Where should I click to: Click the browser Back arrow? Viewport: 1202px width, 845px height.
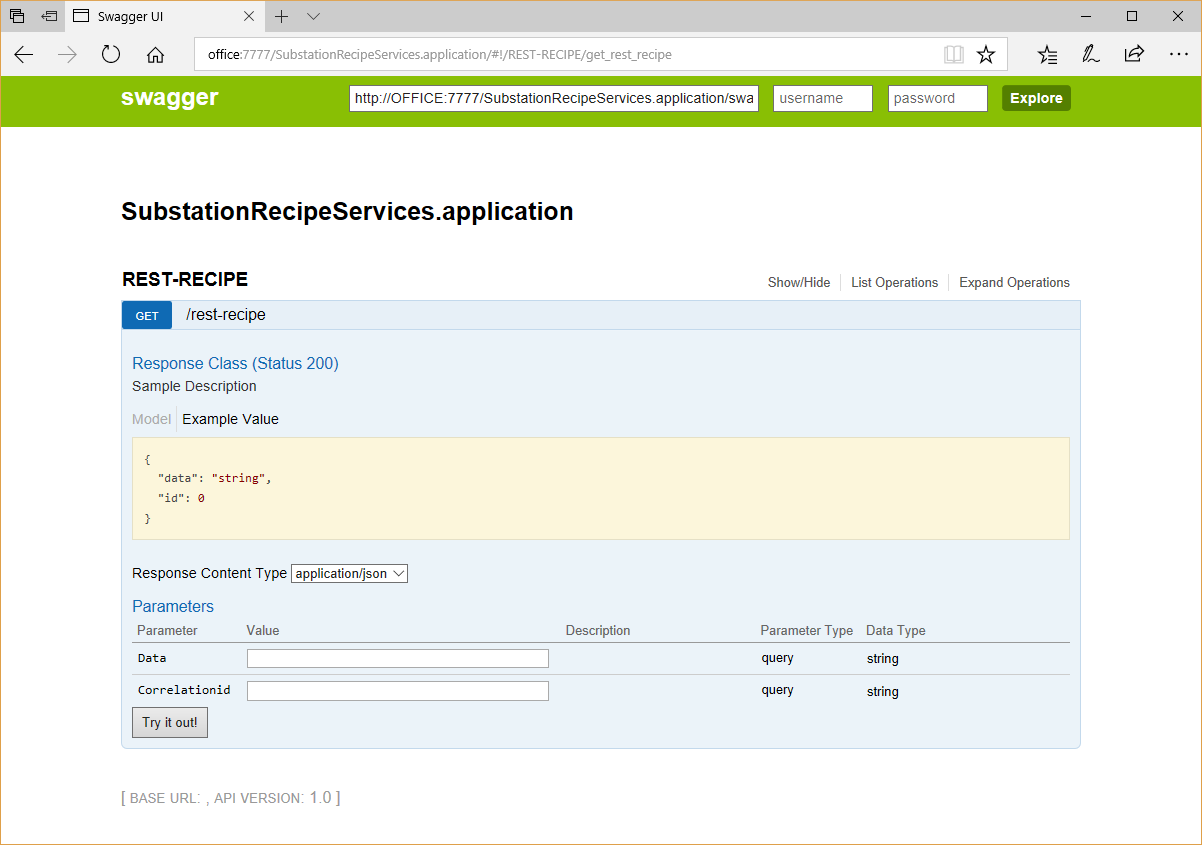point(24,55)
